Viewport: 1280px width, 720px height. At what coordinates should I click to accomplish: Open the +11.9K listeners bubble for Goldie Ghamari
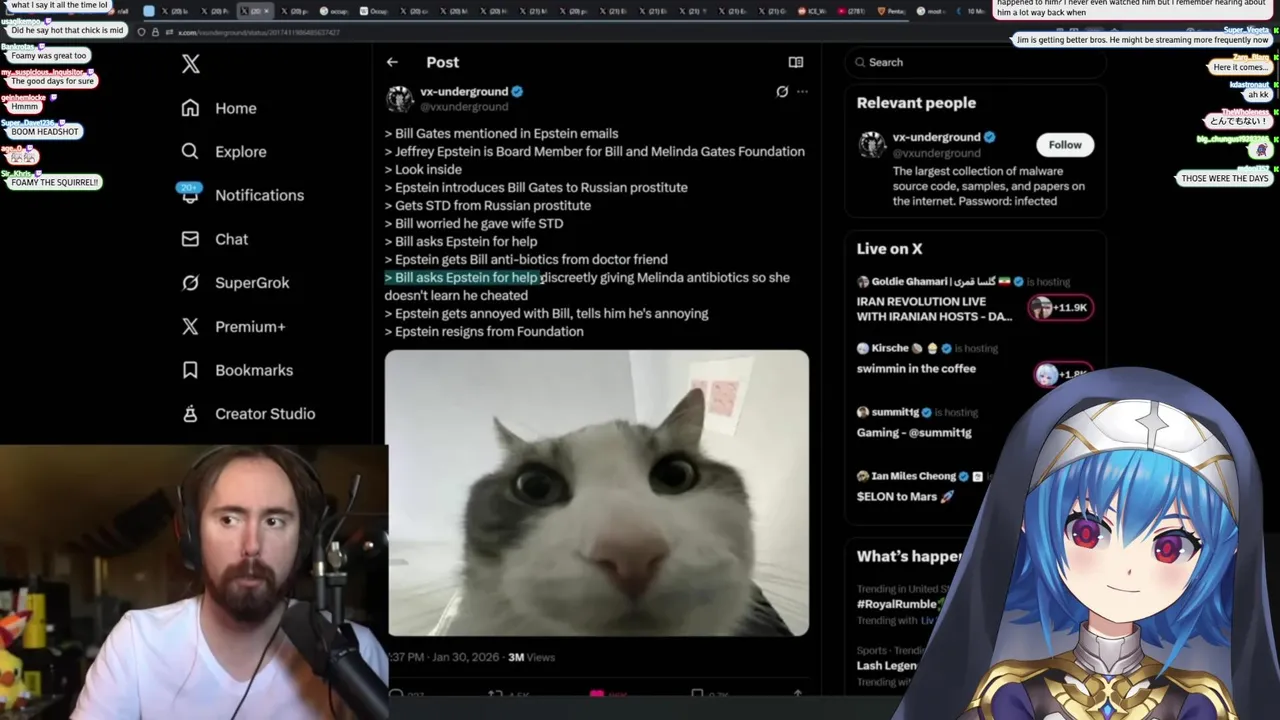click(x=1061, y=308)
